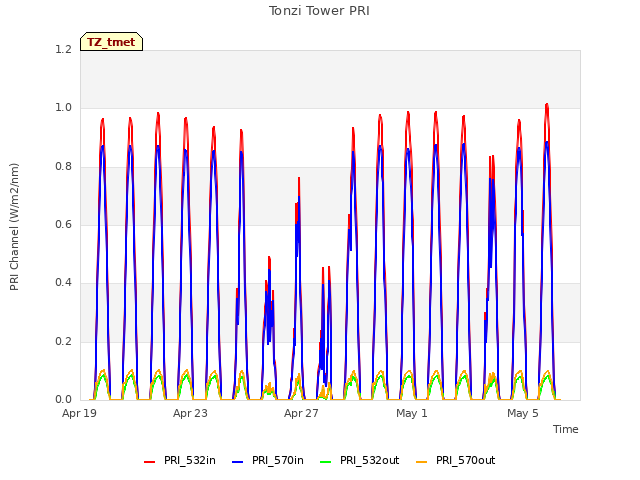Click the May 5 x-axis label
The width and height of the screenshot is (640, 480).
[523, 413]
